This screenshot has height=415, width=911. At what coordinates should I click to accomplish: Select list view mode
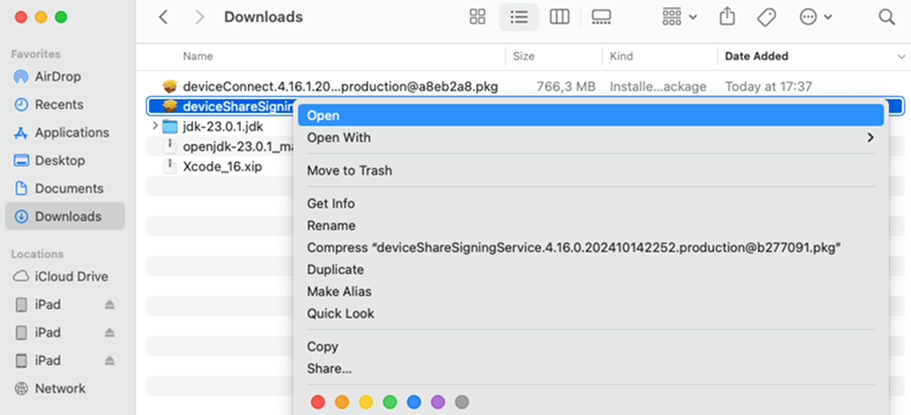(x=518, y=17)
